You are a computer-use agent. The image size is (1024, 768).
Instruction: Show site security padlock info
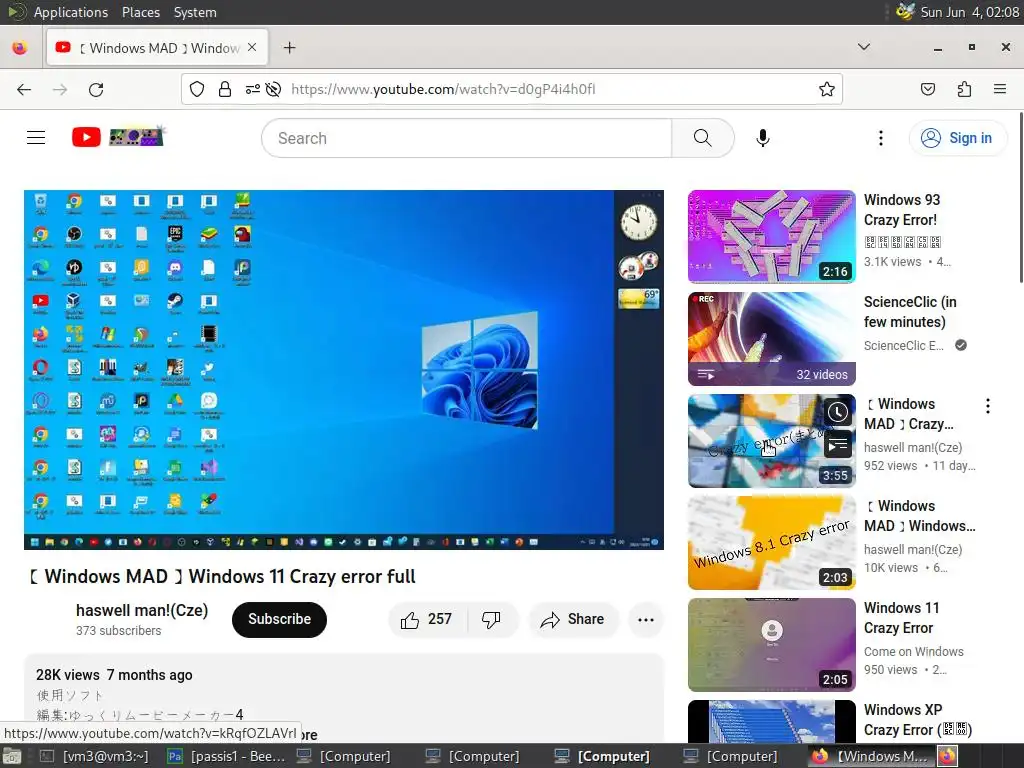(x=225, y=89)
